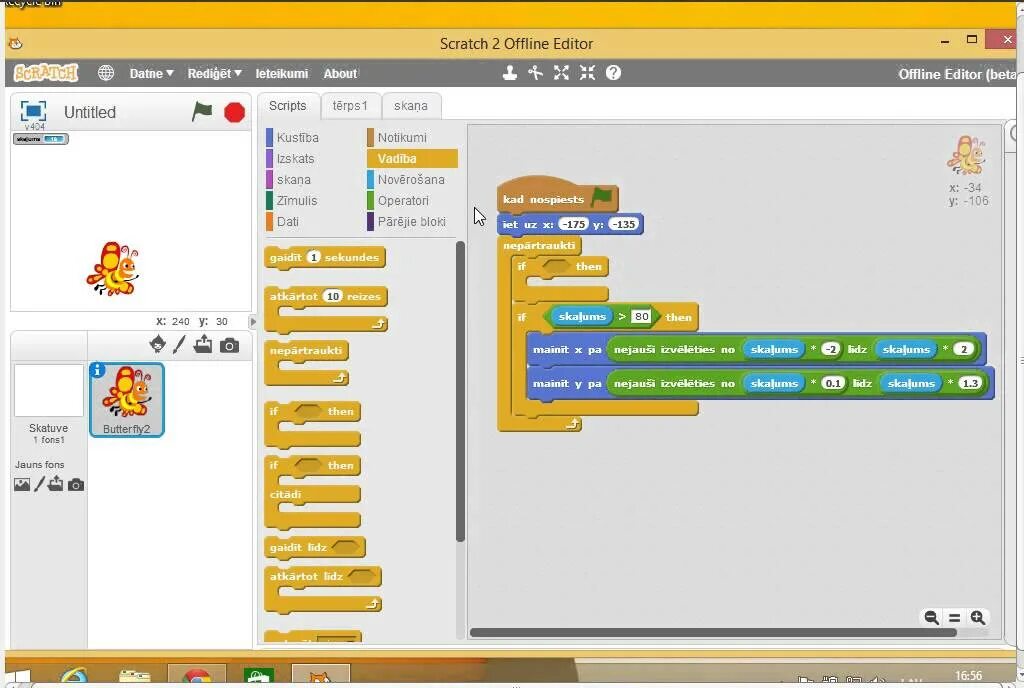Select skaņa block category in palette
Viewport: 1024px width, 688px height.
(293, 180)
